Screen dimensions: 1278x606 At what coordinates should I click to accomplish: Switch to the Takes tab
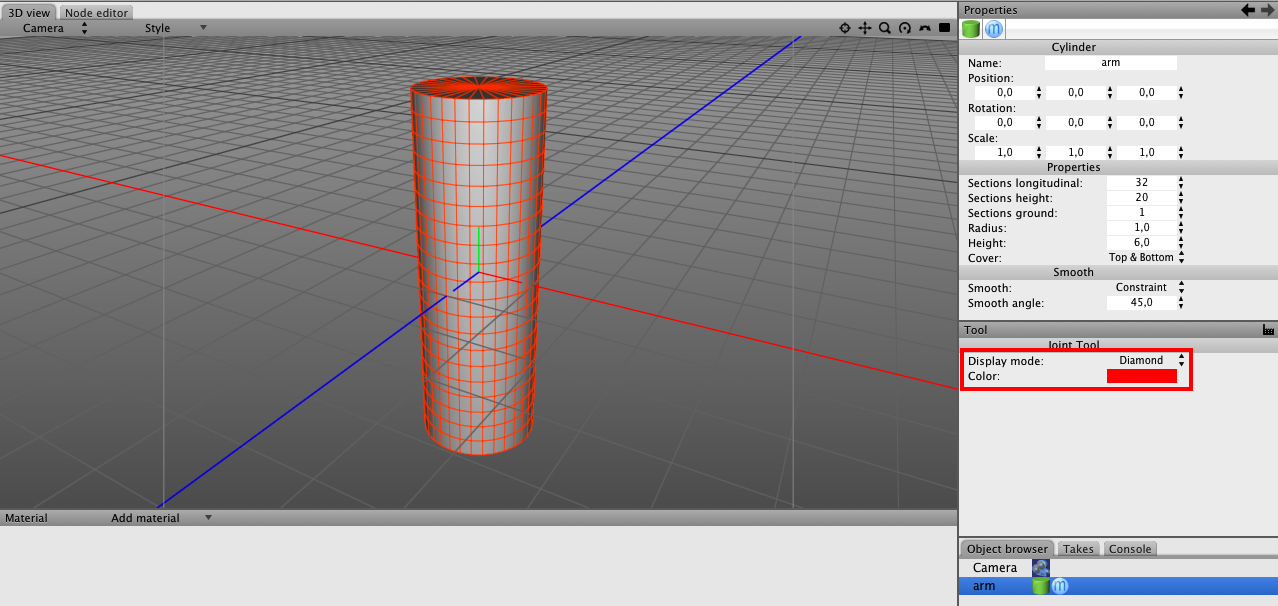tap(1078, 549)
